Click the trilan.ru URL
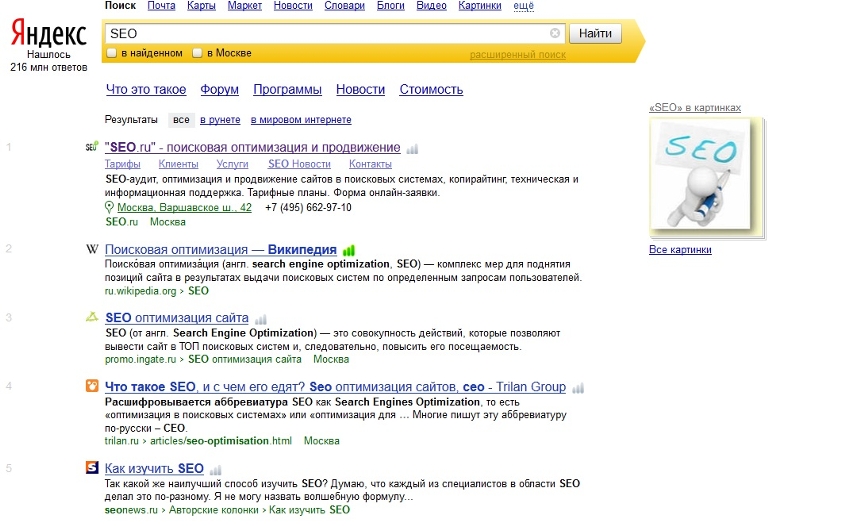 click(x=121, y=441)
